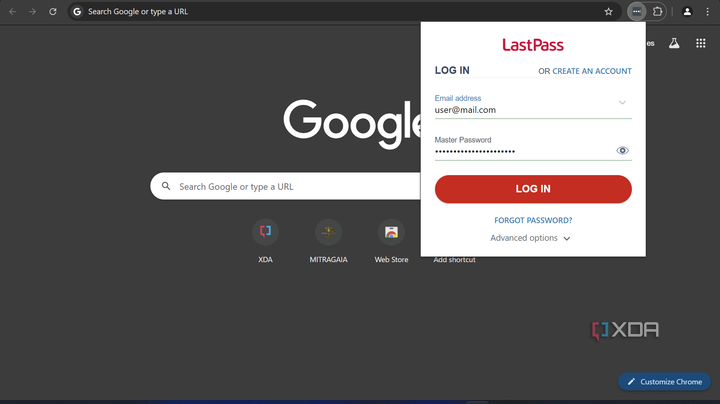
Task: Expand the email address dropdown chevron
Action: [x=622, y=102]
